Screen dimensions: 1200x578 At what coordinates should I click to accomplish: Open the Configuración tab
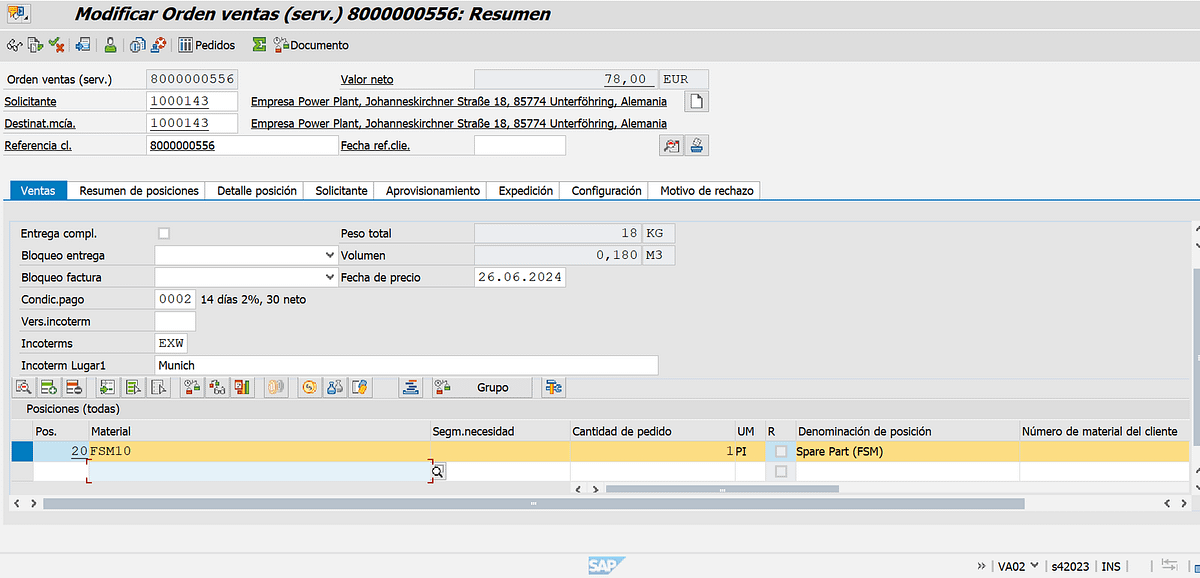[606, 190]
